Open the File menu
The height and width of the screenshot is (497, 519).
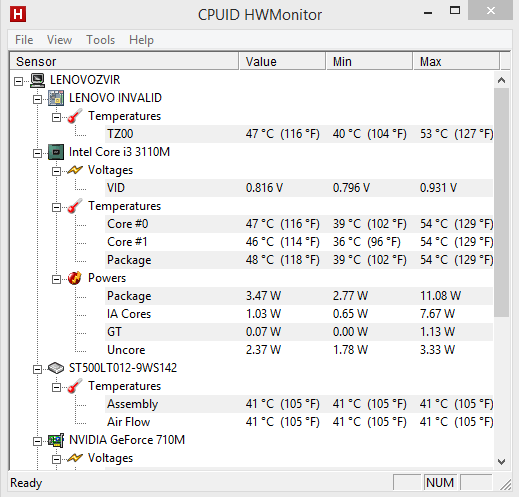pyautogui.click(x=24, y=40)
